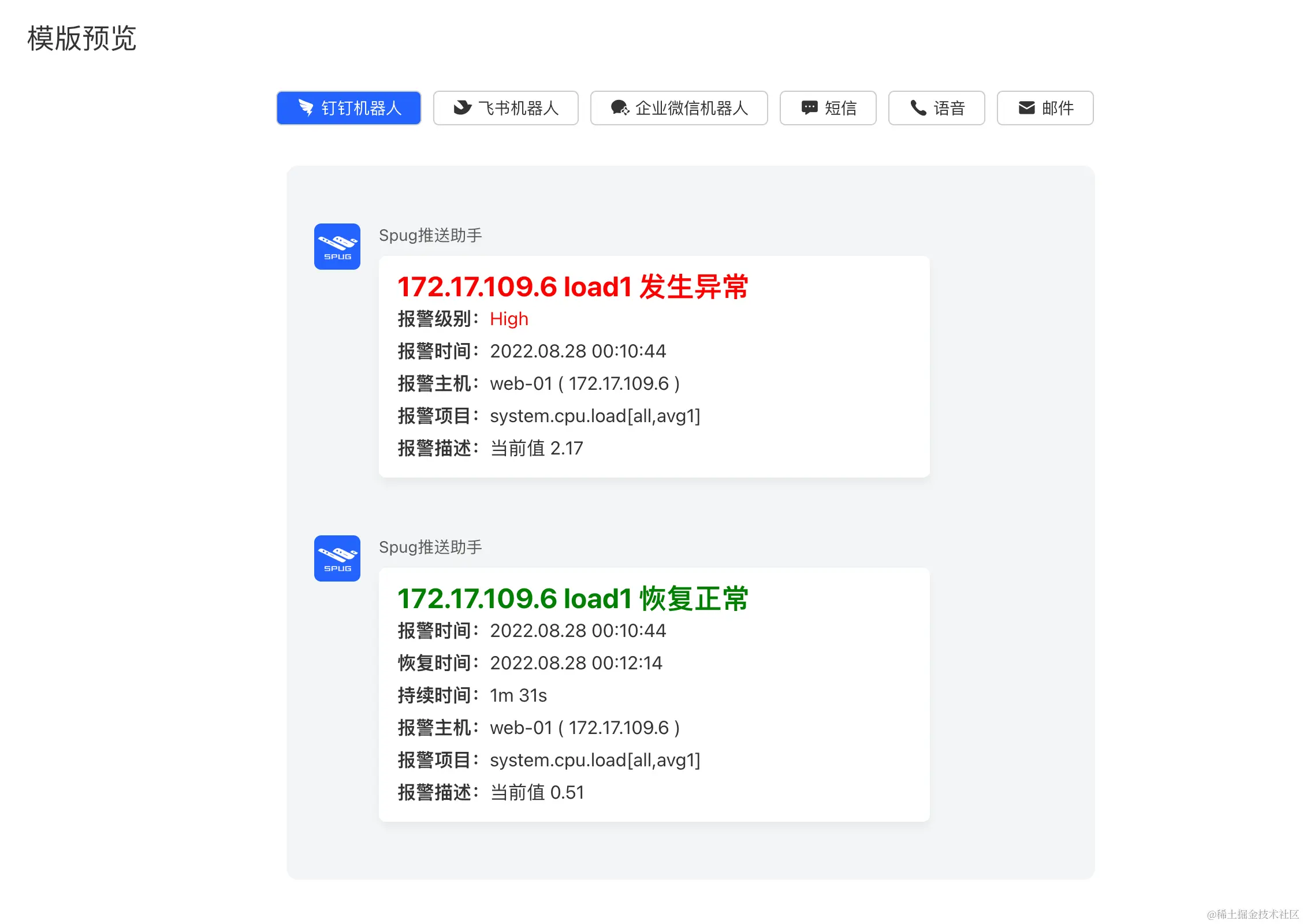1303x924 pixels.
Task: Click the Feishu bird icon in 飞书机器人 tab
Action: (x=462, y=107)
